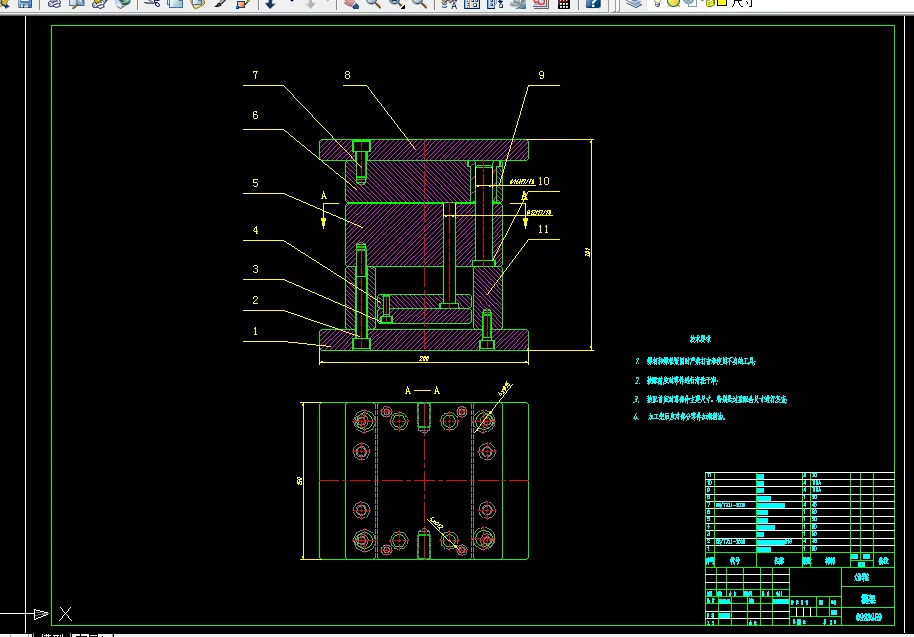
Task: Click the Zoom Previous magnifier
Action: pos(419,3)
